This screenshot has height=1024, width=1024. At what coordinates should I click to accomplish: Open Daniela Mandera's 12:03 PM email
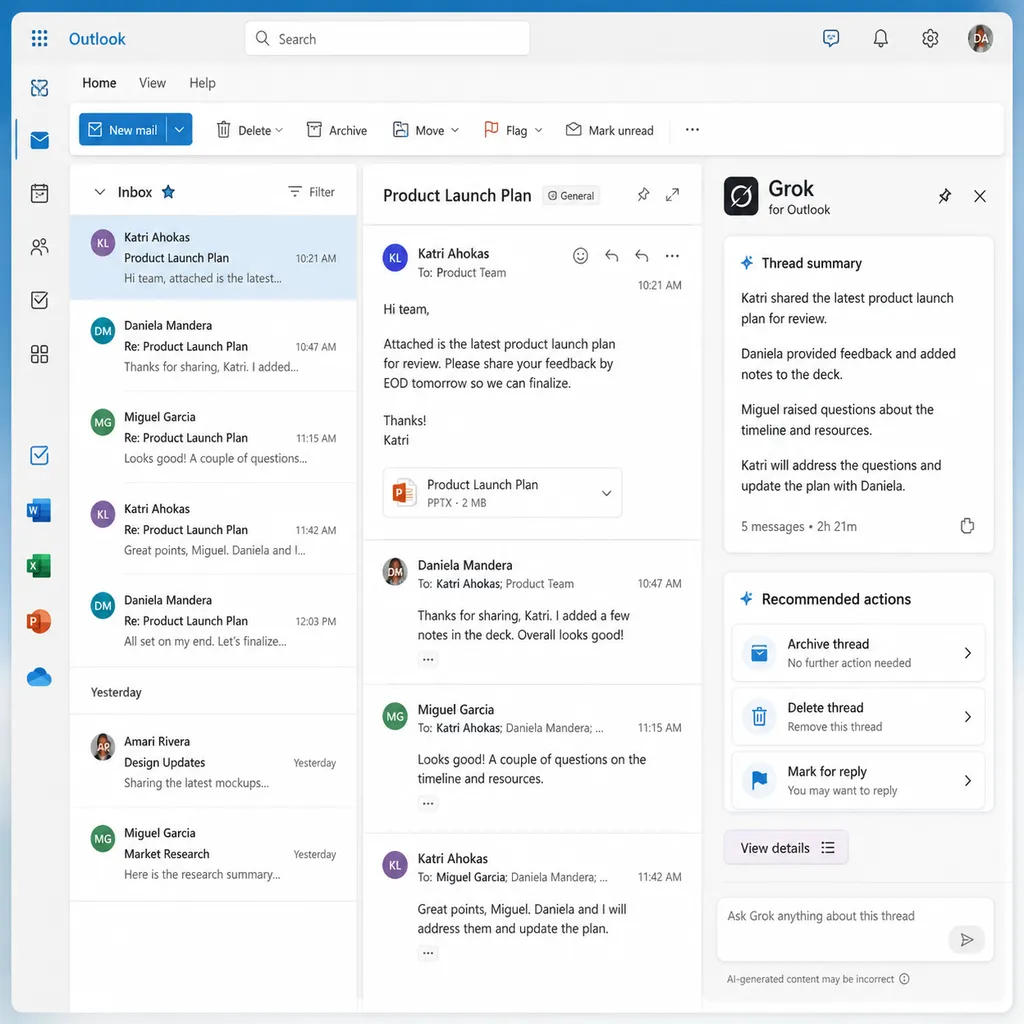tap(213, 620)
